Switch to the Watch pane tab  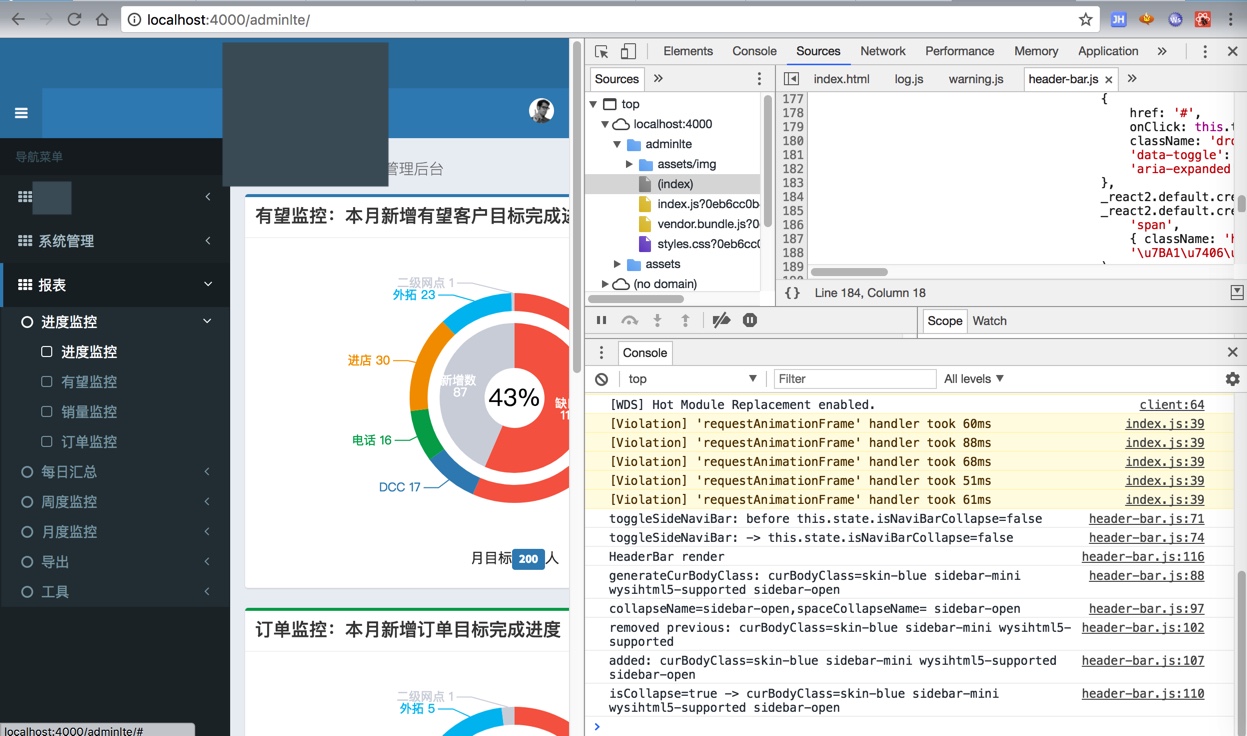tap(989, 321)
